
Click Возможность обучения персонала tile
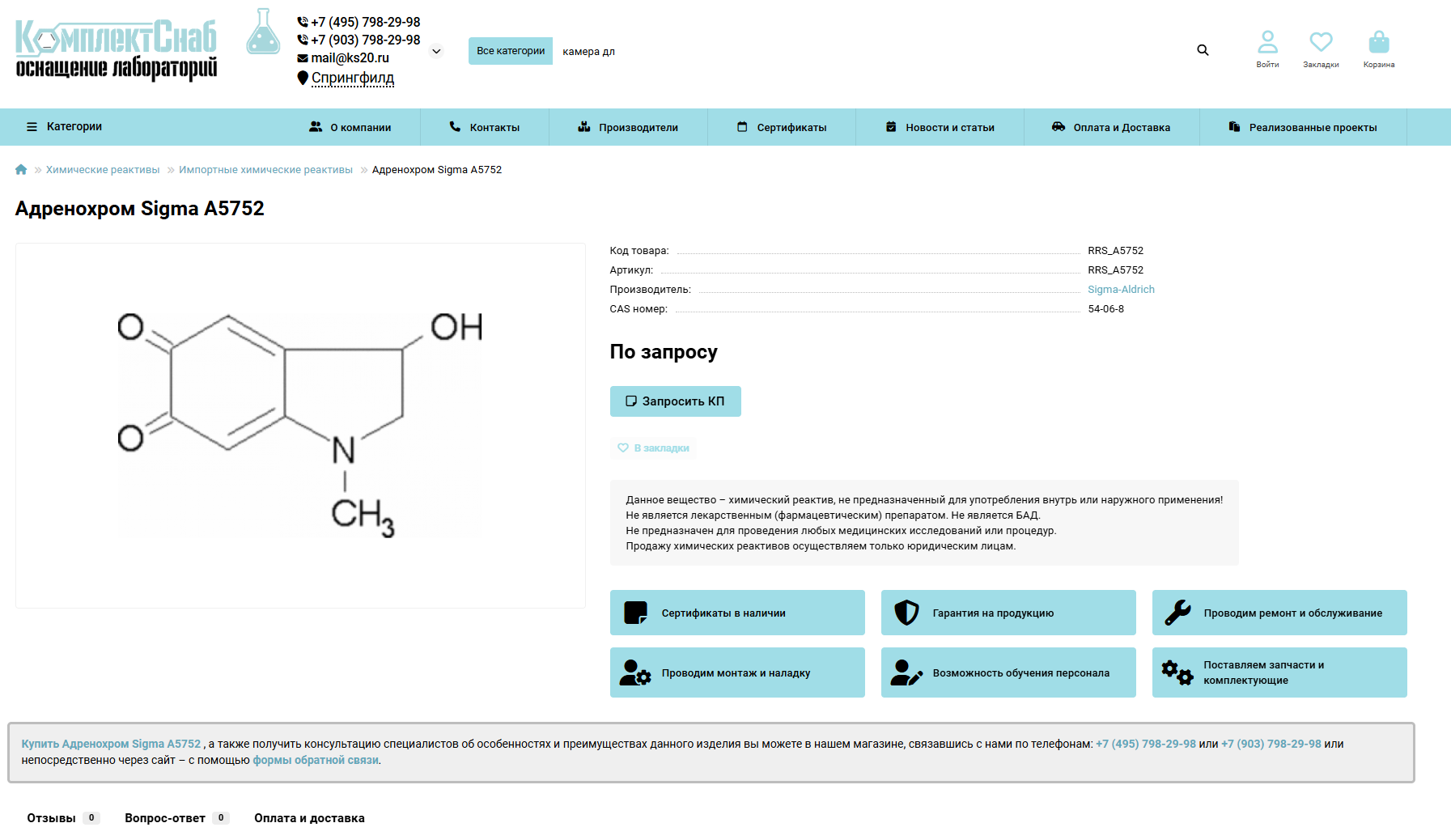point(1008,672)
